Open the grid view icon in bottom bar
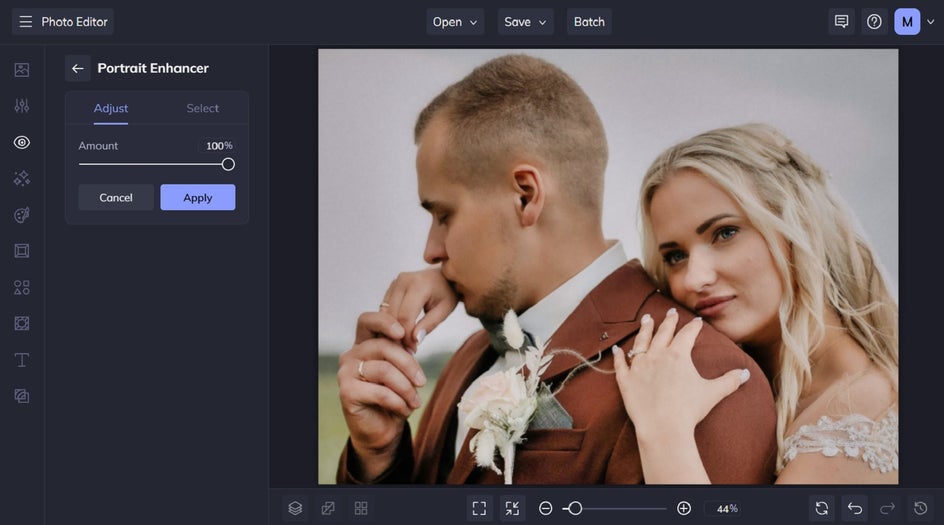 tap(361, 508)
